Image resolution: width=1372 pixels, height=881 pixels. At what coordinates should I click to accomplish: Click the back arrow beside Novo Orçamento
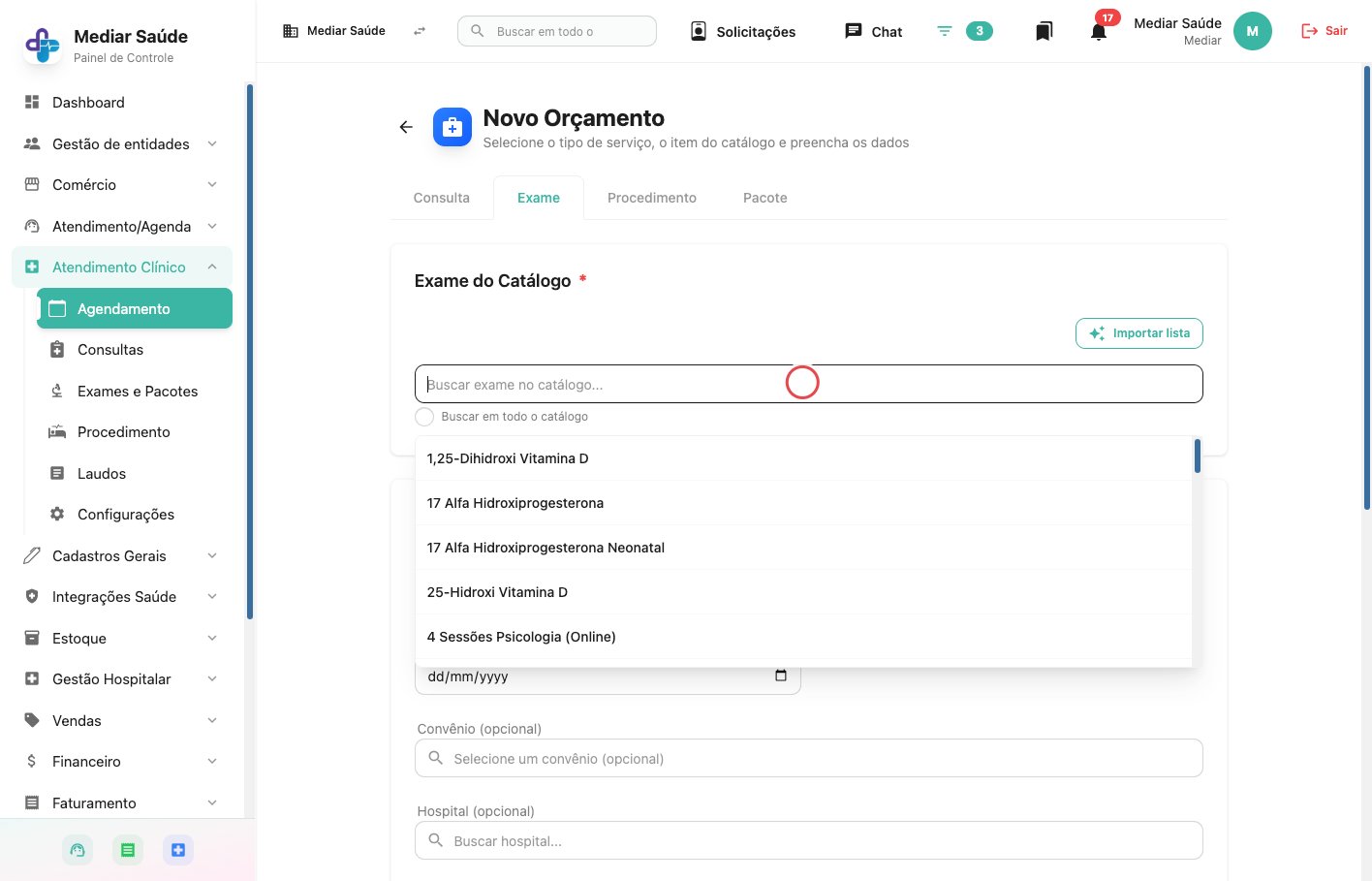point(406,127)
